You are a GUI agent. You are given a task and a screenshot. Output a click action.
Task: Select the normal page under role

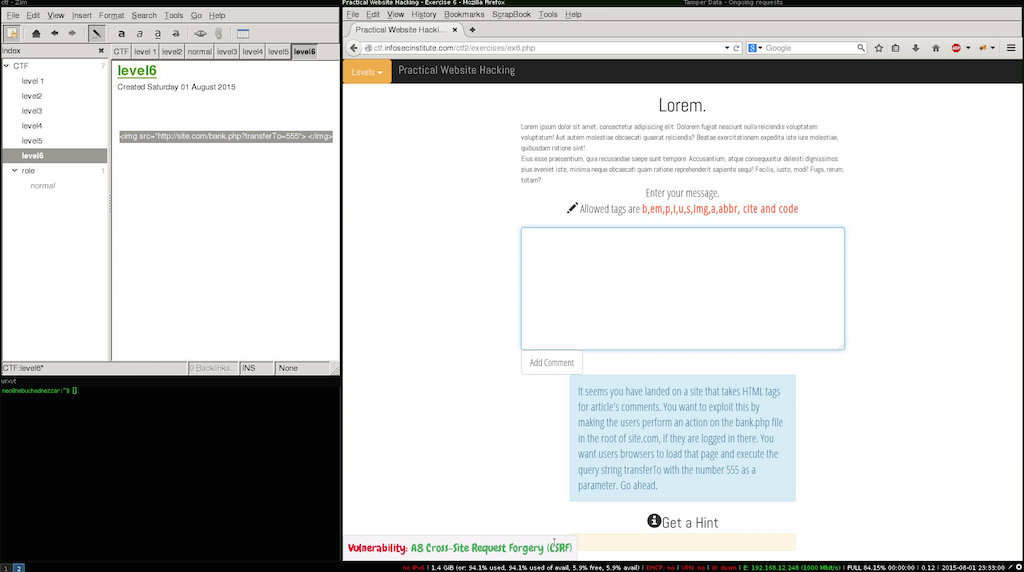(x=42, y=185)
